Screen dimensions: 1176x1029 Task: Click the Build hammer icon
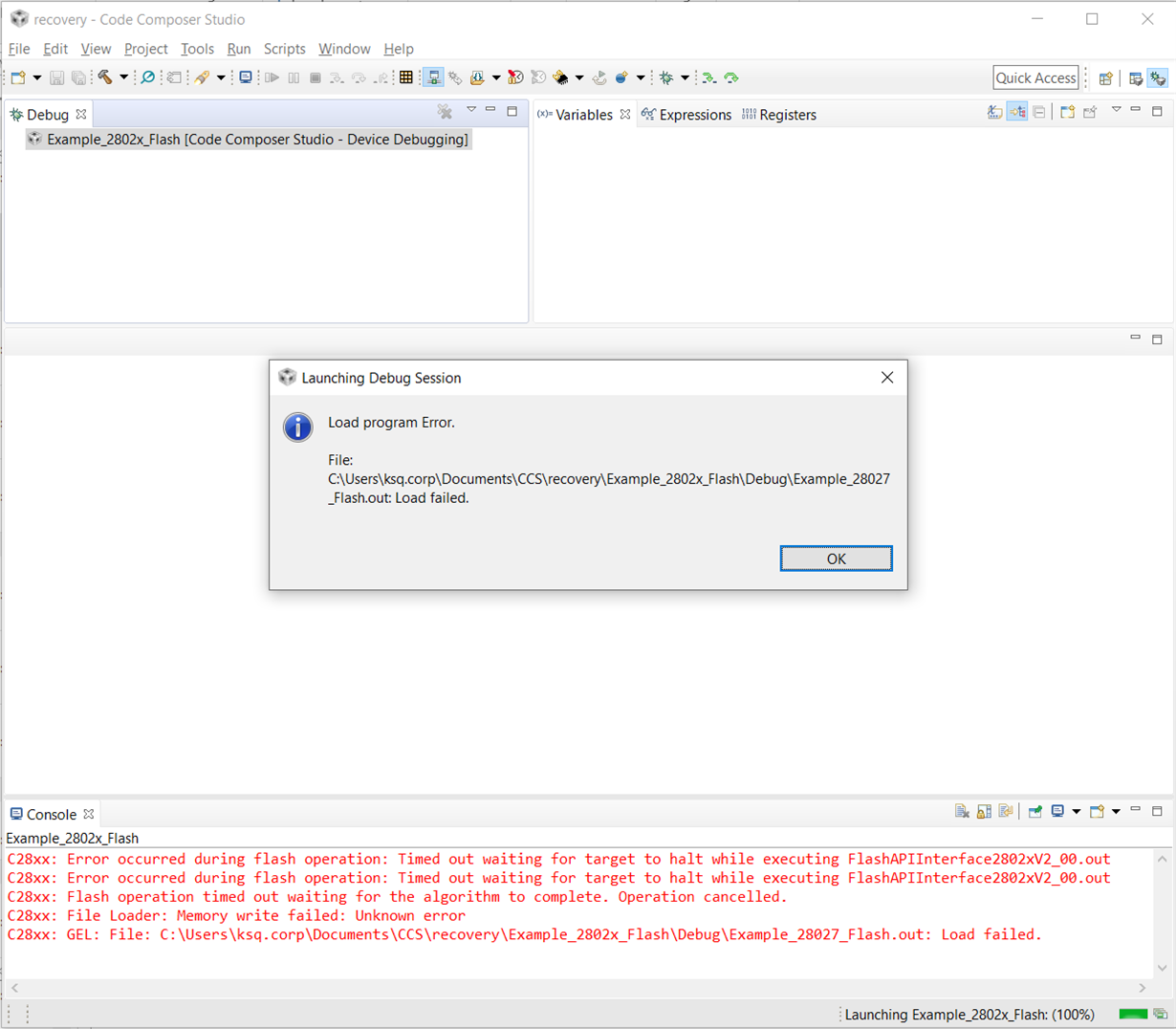105,77
